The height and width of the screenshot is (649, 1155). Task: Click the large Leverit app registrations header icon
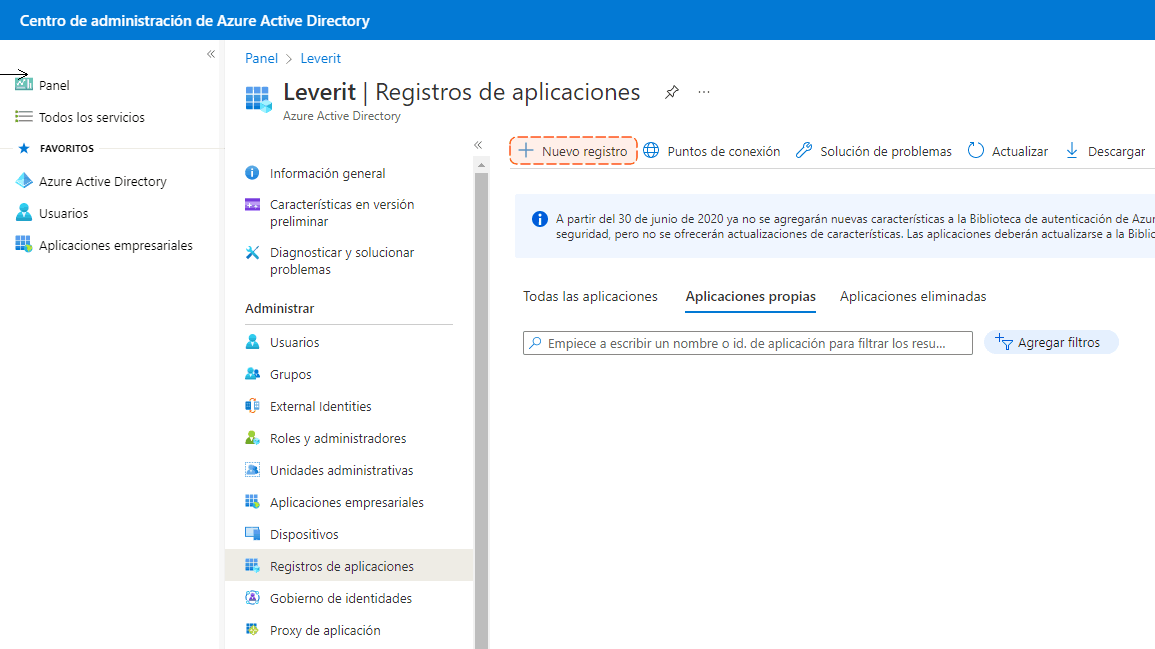(x=259, y=99)
